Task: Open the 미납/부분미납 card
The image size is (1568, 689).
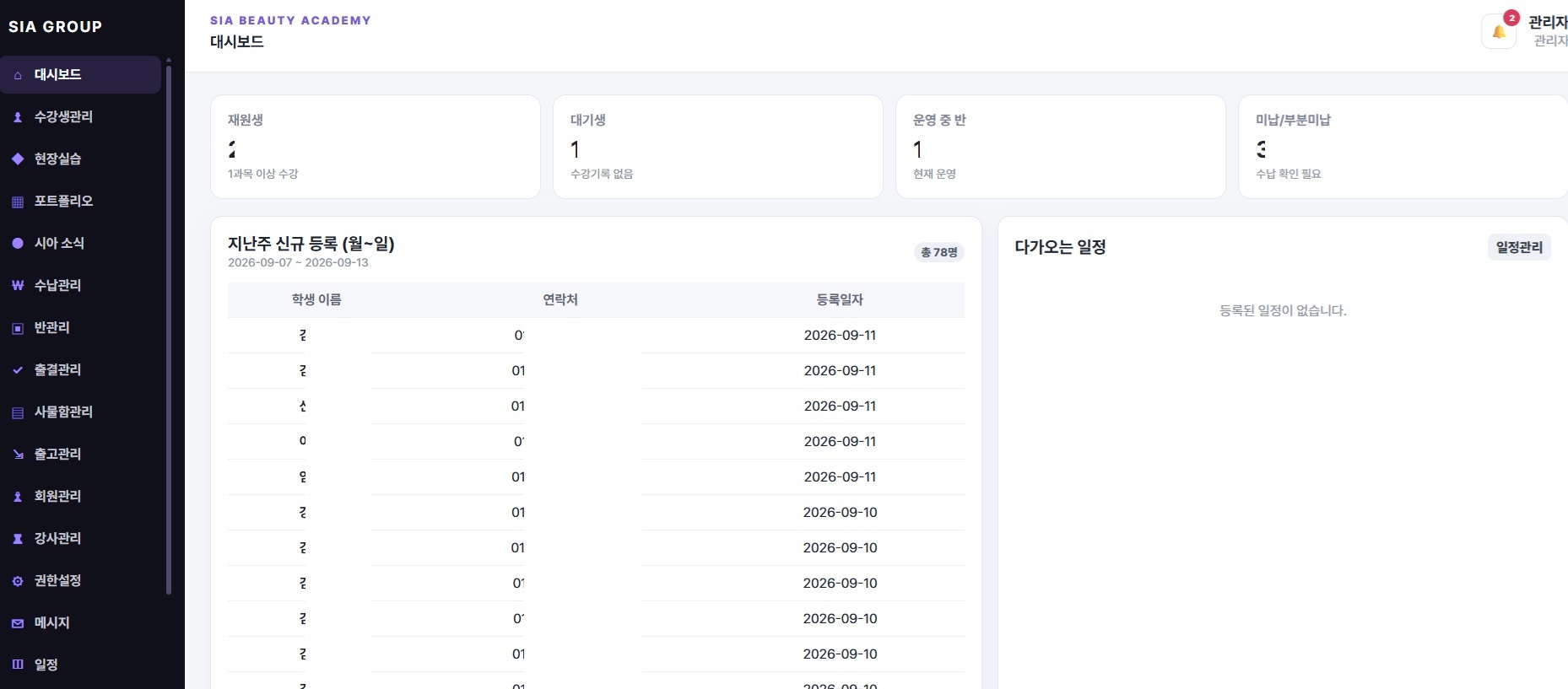Action: click(1403, 147)
